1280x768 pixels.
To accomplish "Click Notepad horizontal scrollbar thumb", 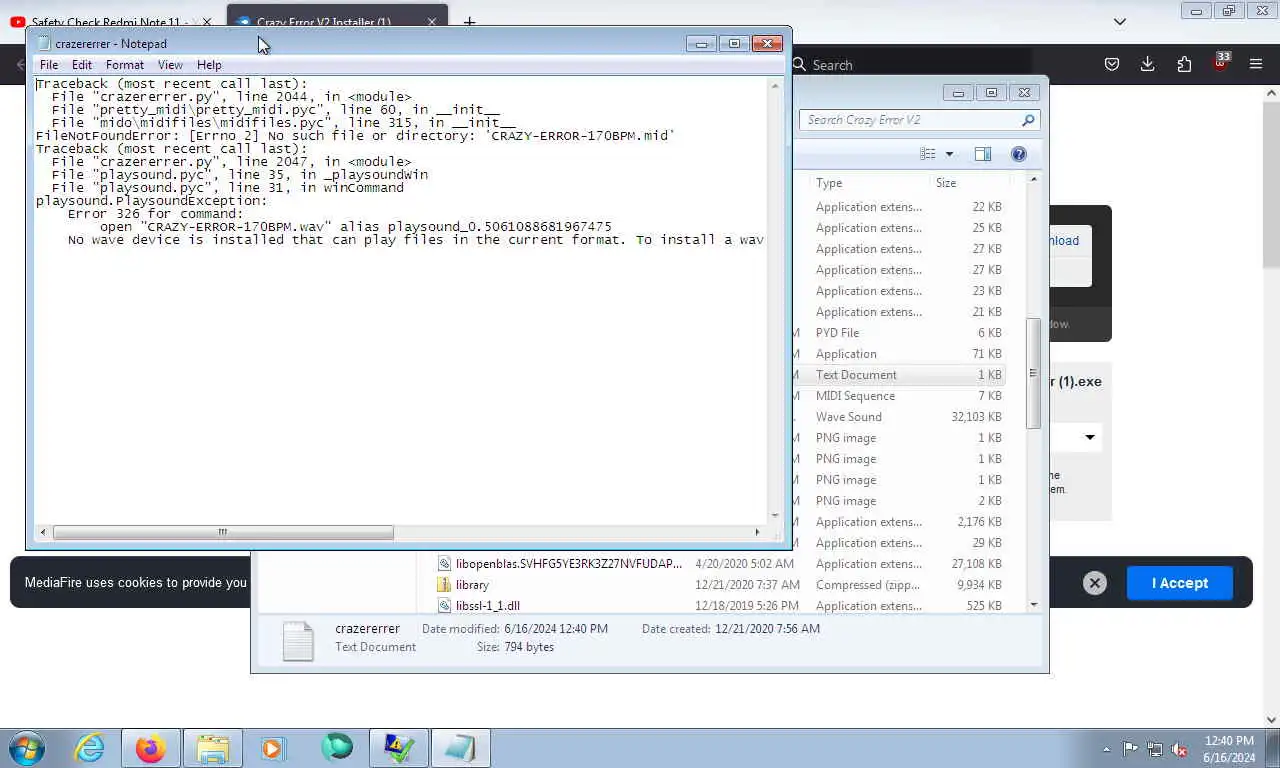I will [x=223, y=532].
